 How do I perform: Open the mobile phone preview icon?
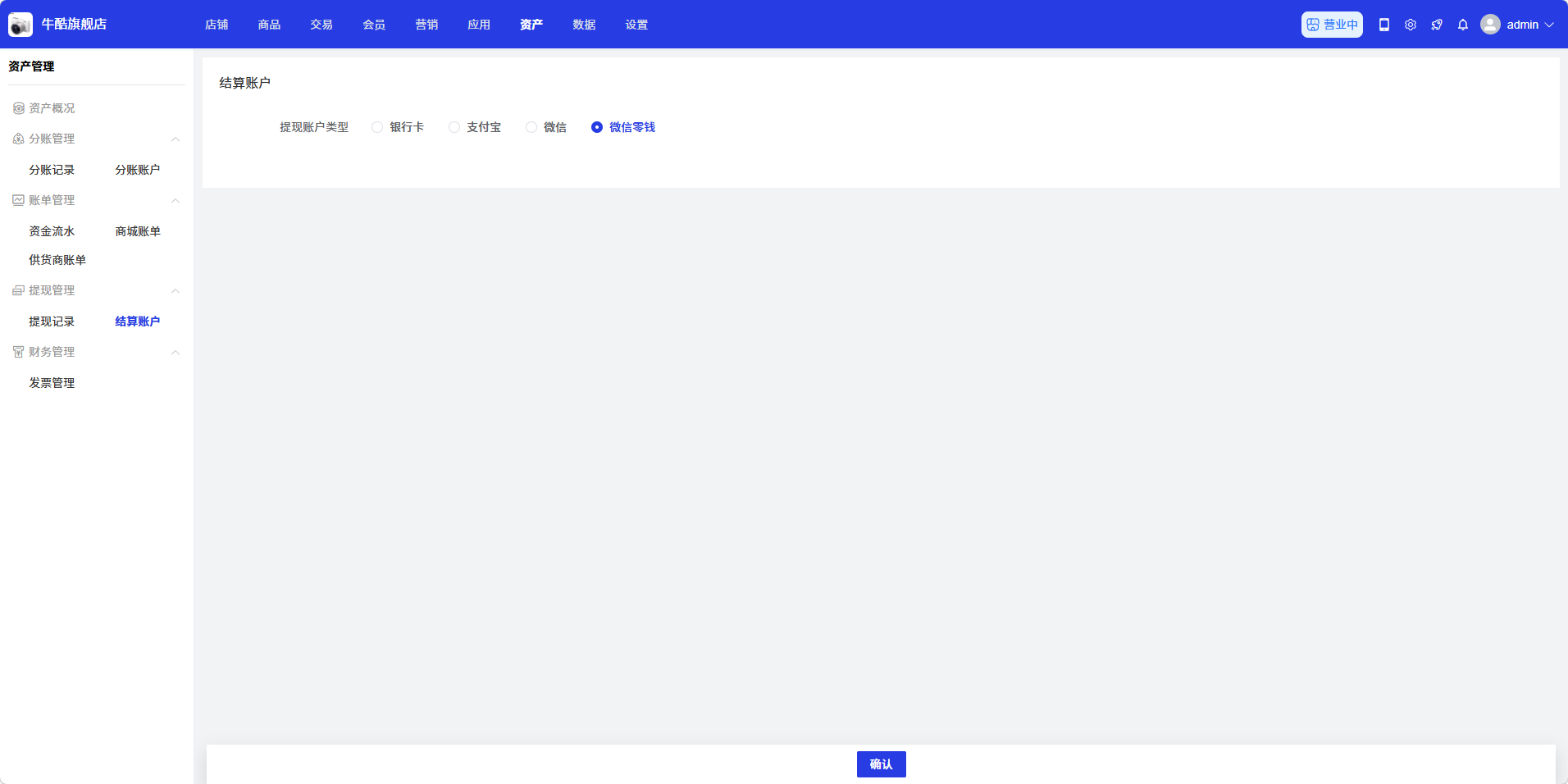[1384, 25]
